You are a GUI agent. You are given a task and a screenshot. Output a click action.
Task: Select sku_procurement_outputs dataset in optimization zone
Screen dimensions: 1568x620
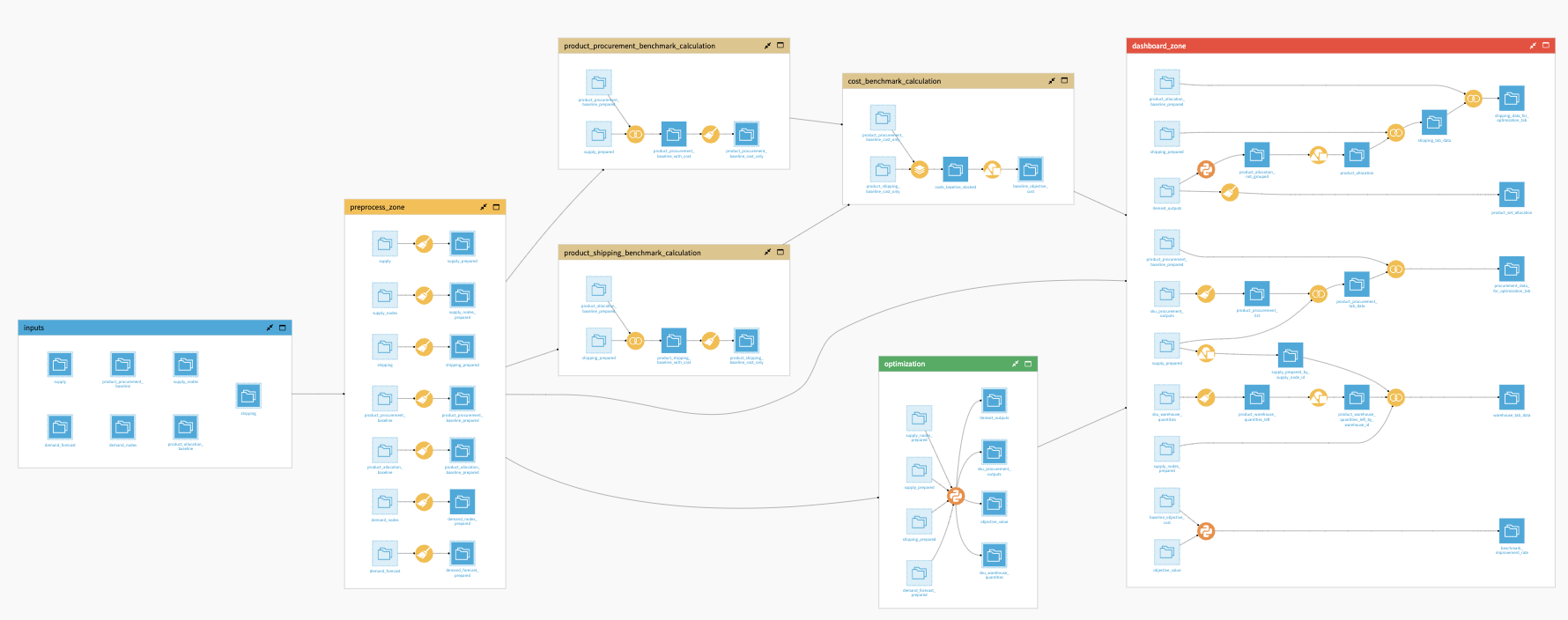(x=995, y=453)
